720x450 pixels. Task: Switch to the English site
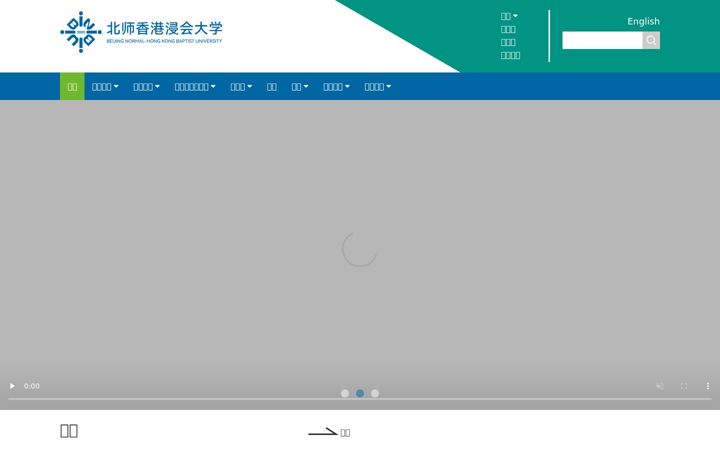pos(643,22)
